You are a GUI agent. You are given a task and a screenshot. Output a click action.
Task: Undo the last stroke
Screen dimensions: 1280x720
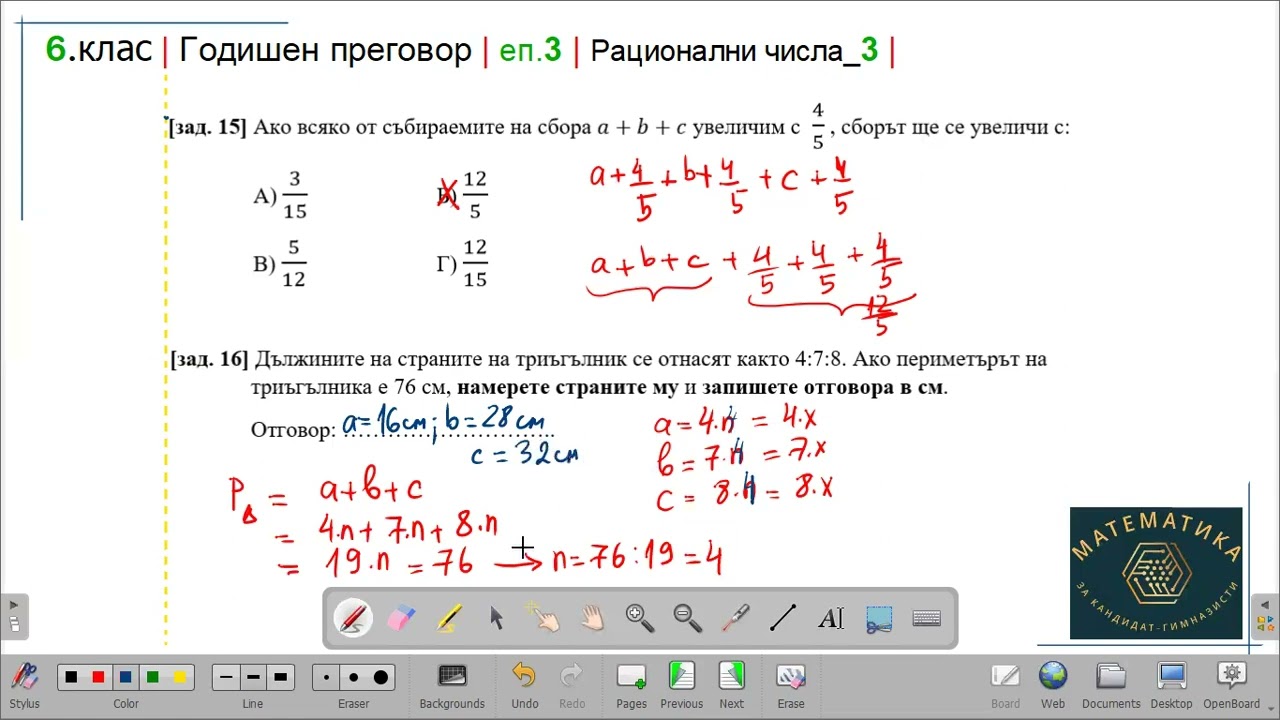click(x=525, y=685)
